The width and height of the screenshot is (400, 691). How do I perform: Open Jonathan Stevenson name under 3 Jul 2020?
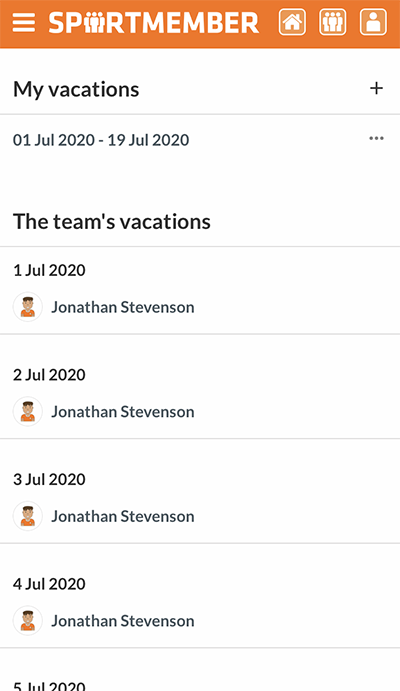(x=122, y=516)
